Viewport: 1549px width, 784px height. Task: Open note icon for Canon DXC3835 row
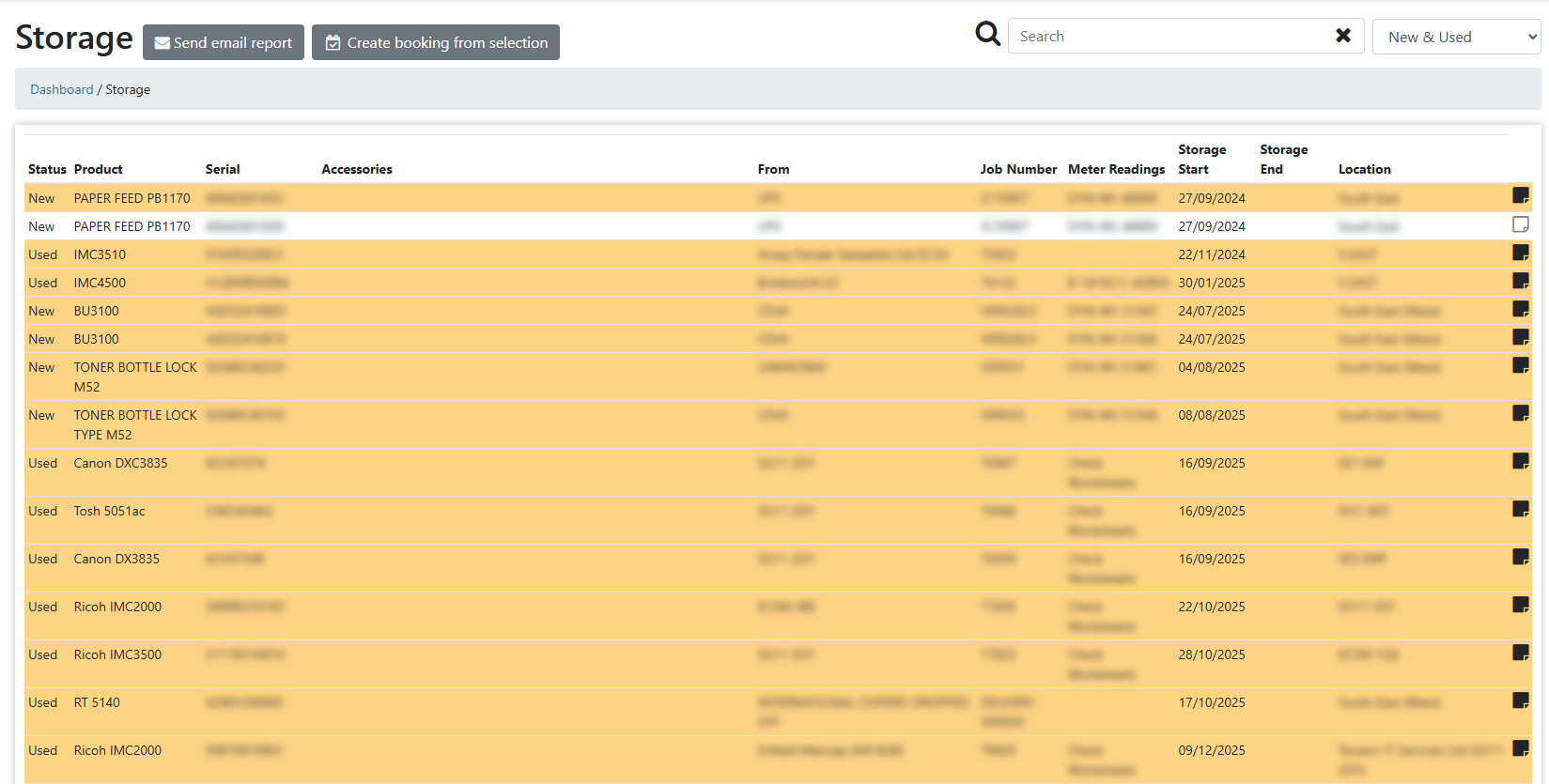pyautogui.click(x=1521, y=461)
